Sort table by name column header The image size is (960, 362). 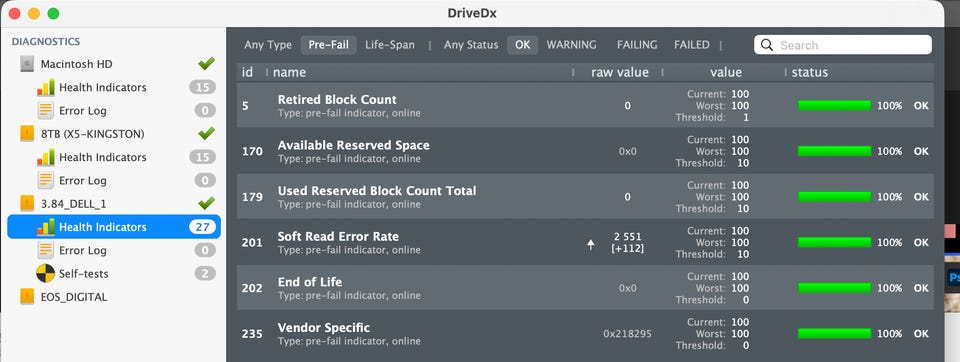tap(289, 72)
